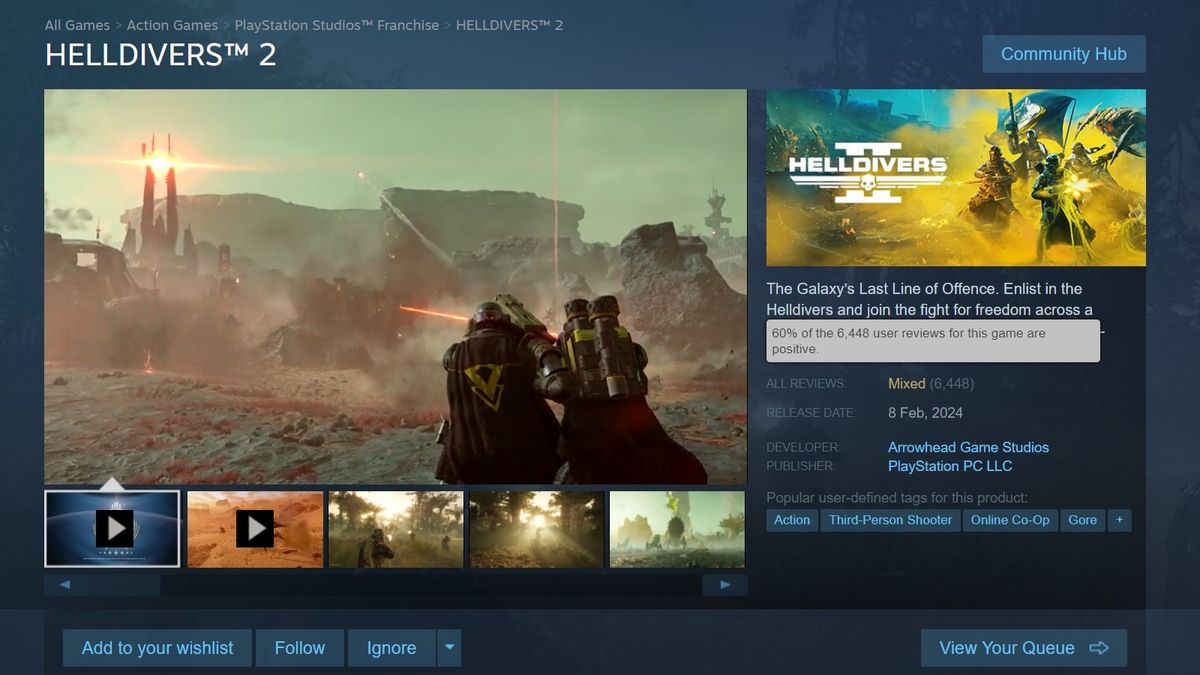The image size is (1200, 675).
Task: Open the Ignore options dropdown arrow
Action: pos(448,647)
